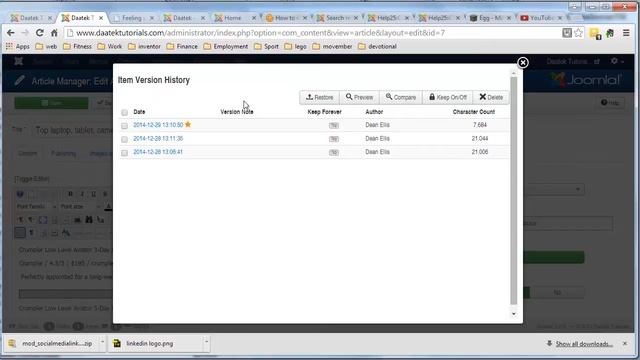Switch to the Search browser tab
The height and width of the screenshot is (360, 640).
click(x=335, y=18)
